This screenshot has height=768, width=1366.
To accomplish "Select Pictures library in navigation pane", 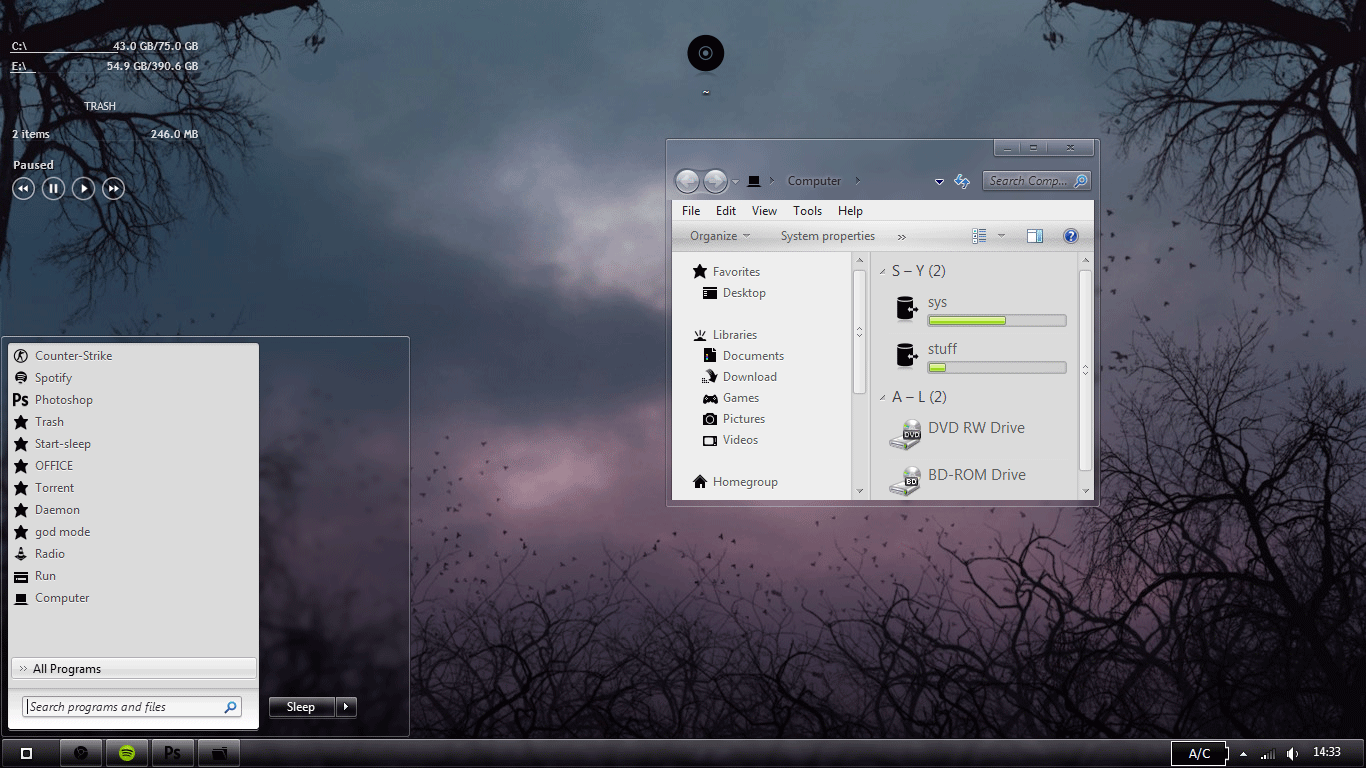I will click(x=734, y=419).
